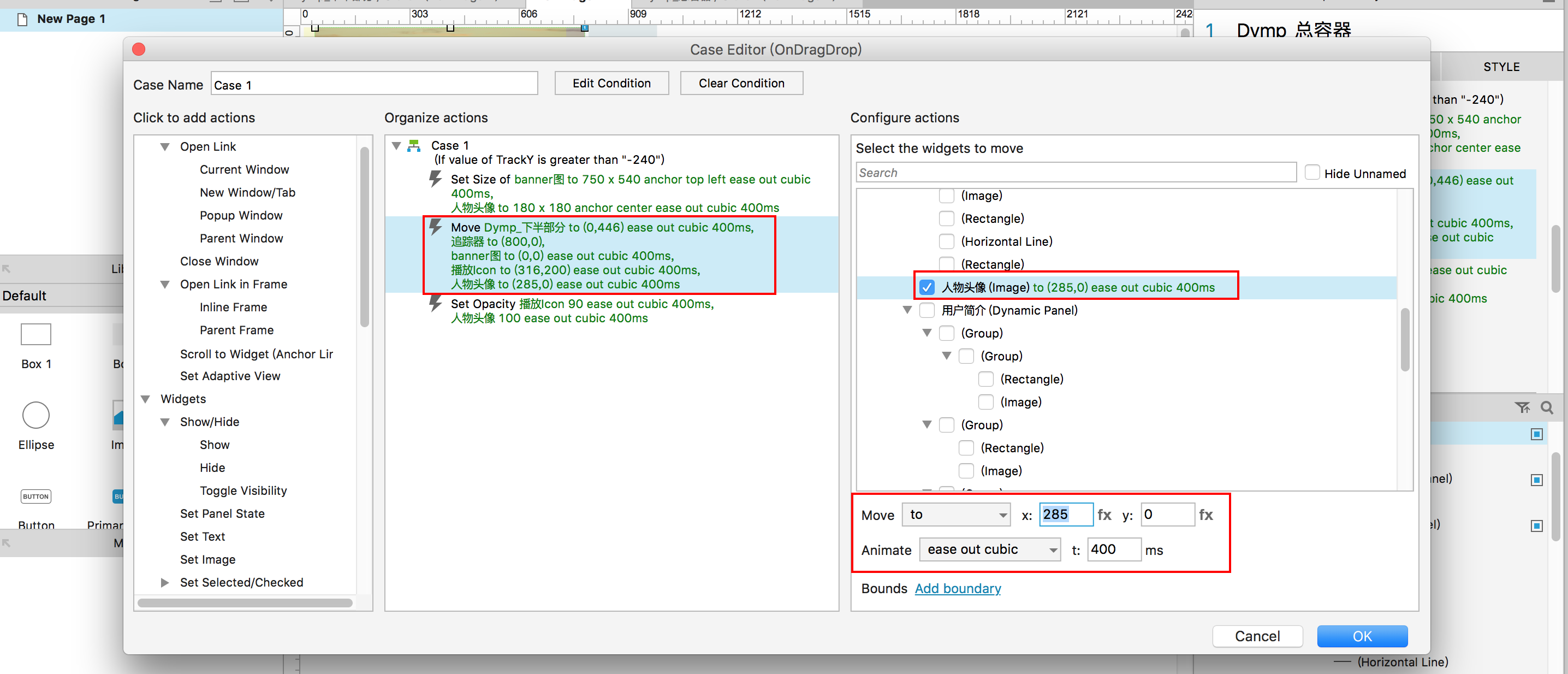Enable the Hide Unnamed checkbox
The height and width of the screenshot is (674, 1568).
(1312, 173)
